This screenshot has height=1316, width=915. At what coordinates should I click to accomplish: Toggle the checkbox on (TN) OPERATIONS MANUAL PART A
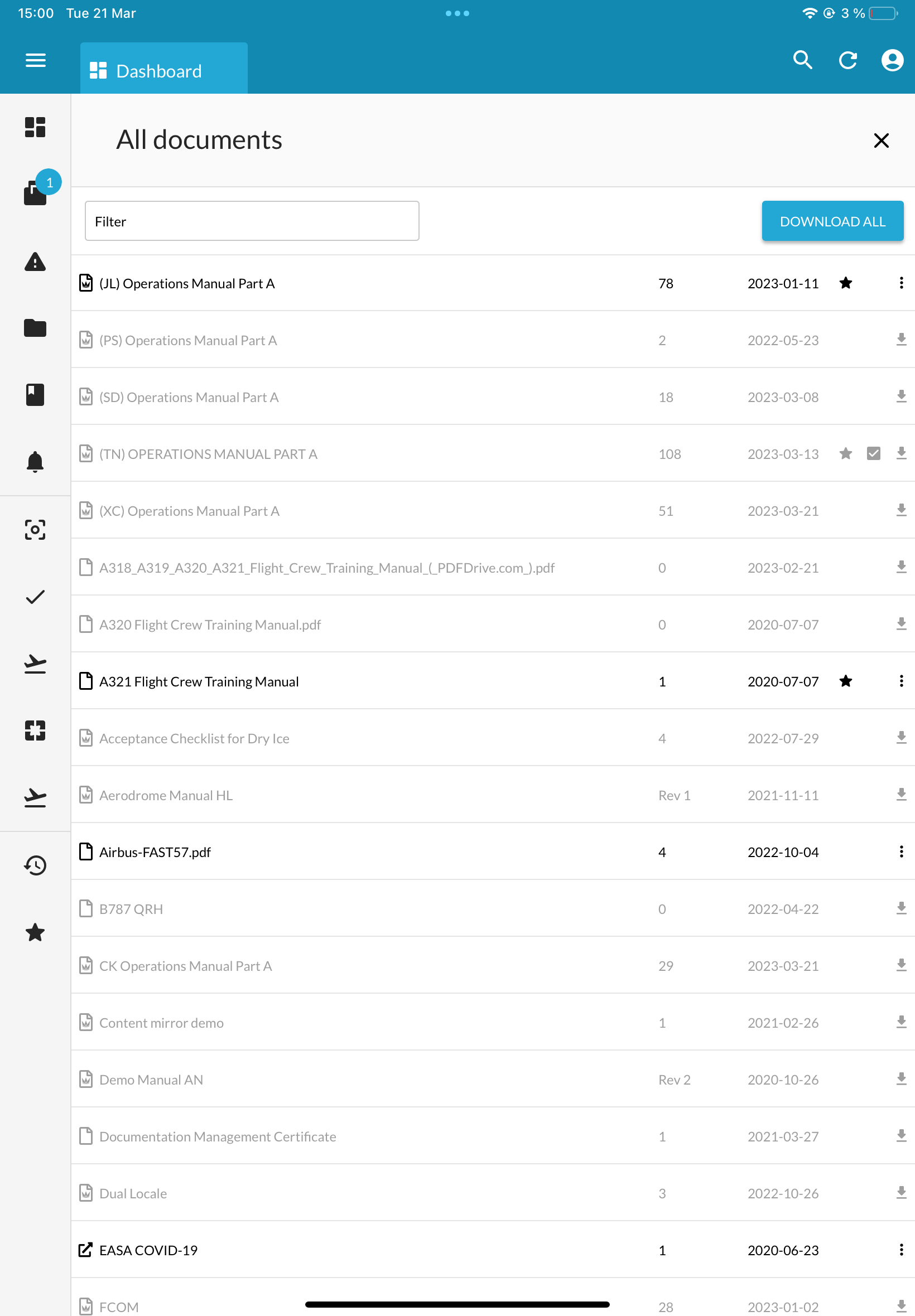point(873,453)
